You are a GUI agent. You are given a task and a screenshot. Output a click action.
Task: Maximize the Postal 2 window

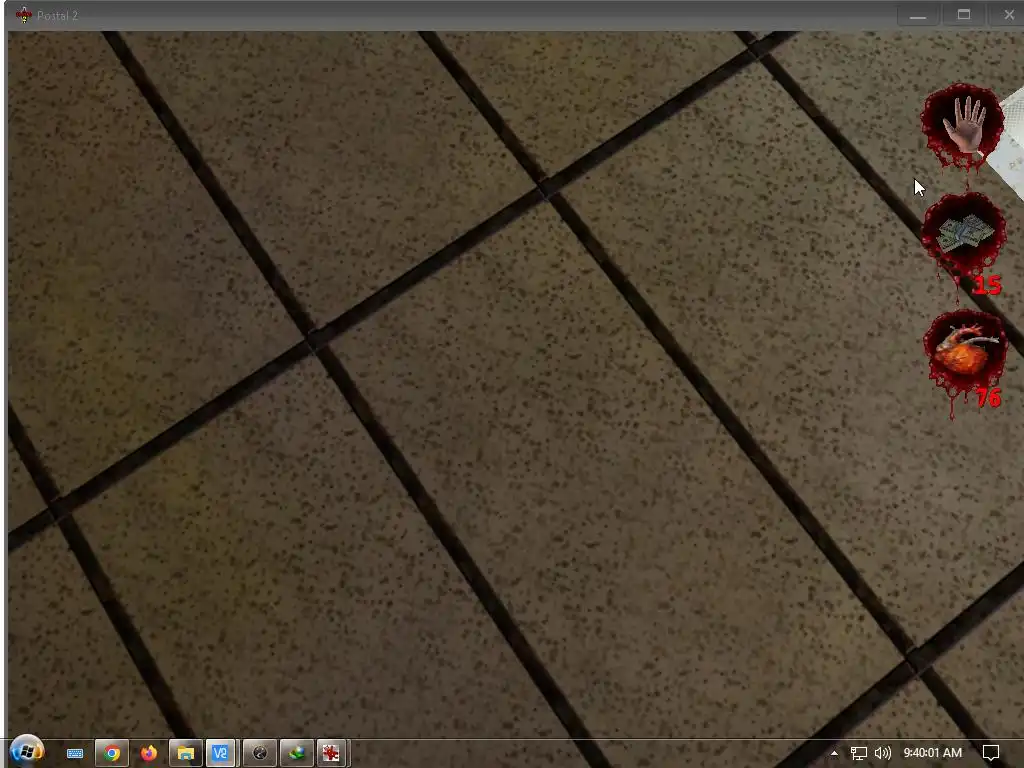964,15
